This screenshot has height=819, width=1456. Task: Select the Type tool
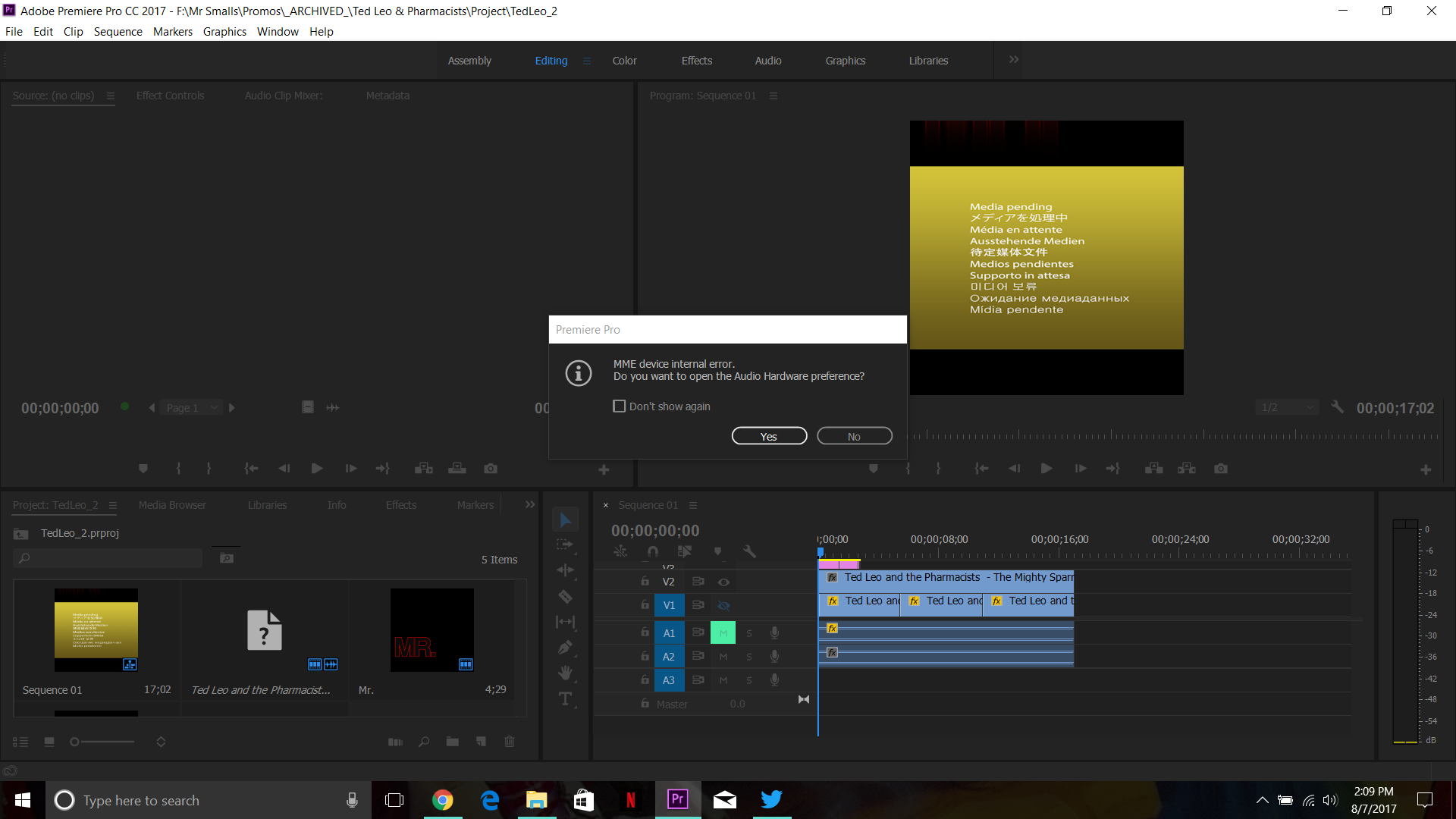566,699
